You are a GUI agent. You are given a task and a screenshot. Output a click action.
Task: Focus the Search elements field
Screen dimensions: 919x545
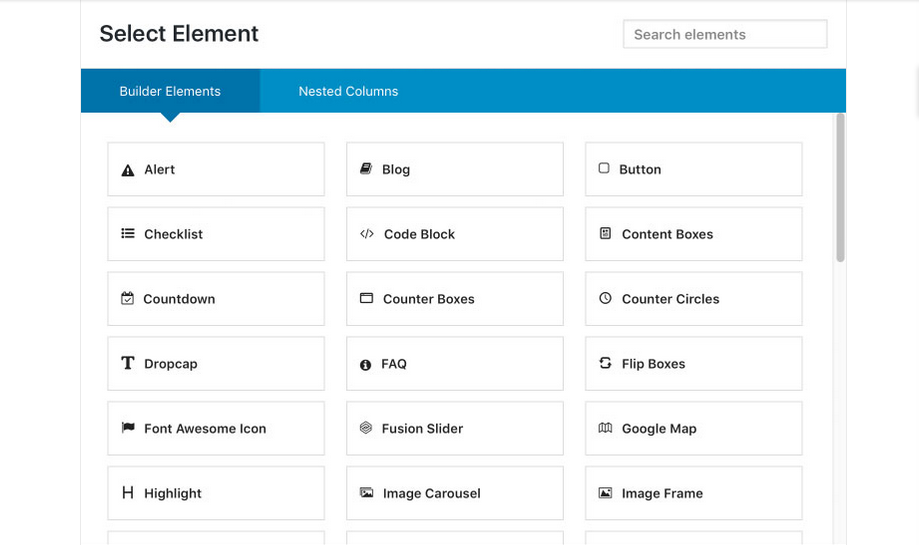725,34
